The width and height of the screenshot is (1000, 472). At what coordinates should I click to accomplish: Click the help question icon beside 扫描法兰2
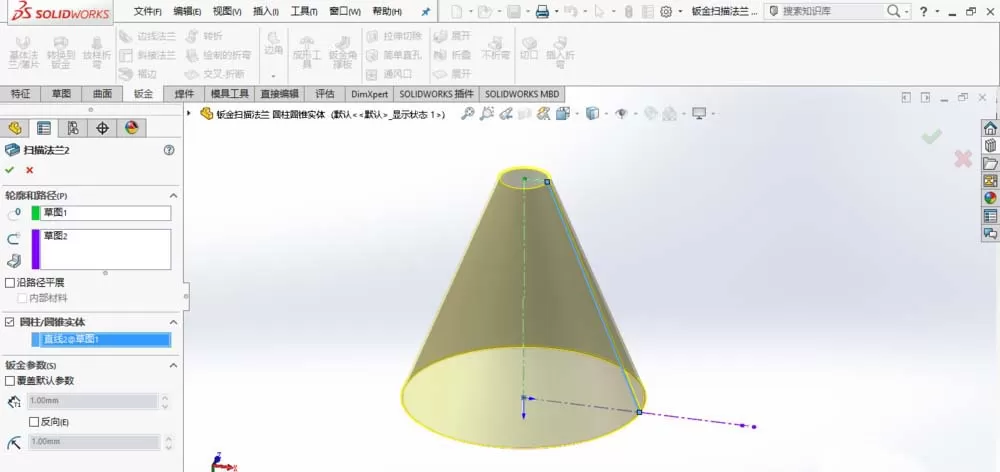pos(169,150)
